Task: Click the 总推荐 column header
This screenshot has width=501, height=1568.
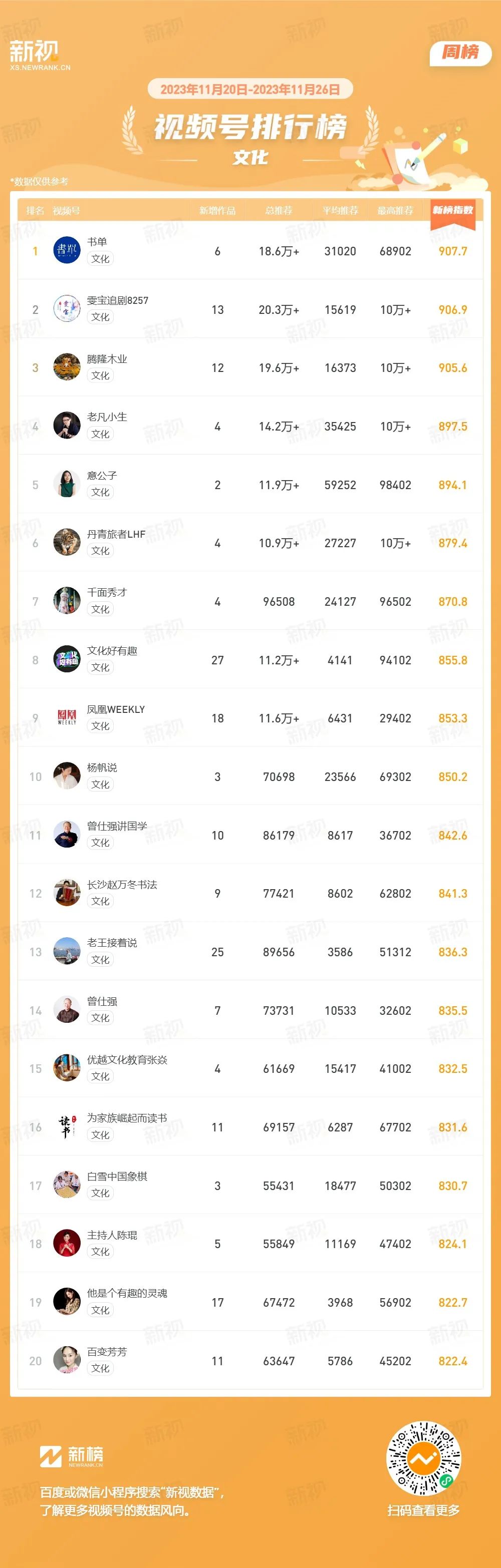Action: pyautogui.click(x=279, y=211)
